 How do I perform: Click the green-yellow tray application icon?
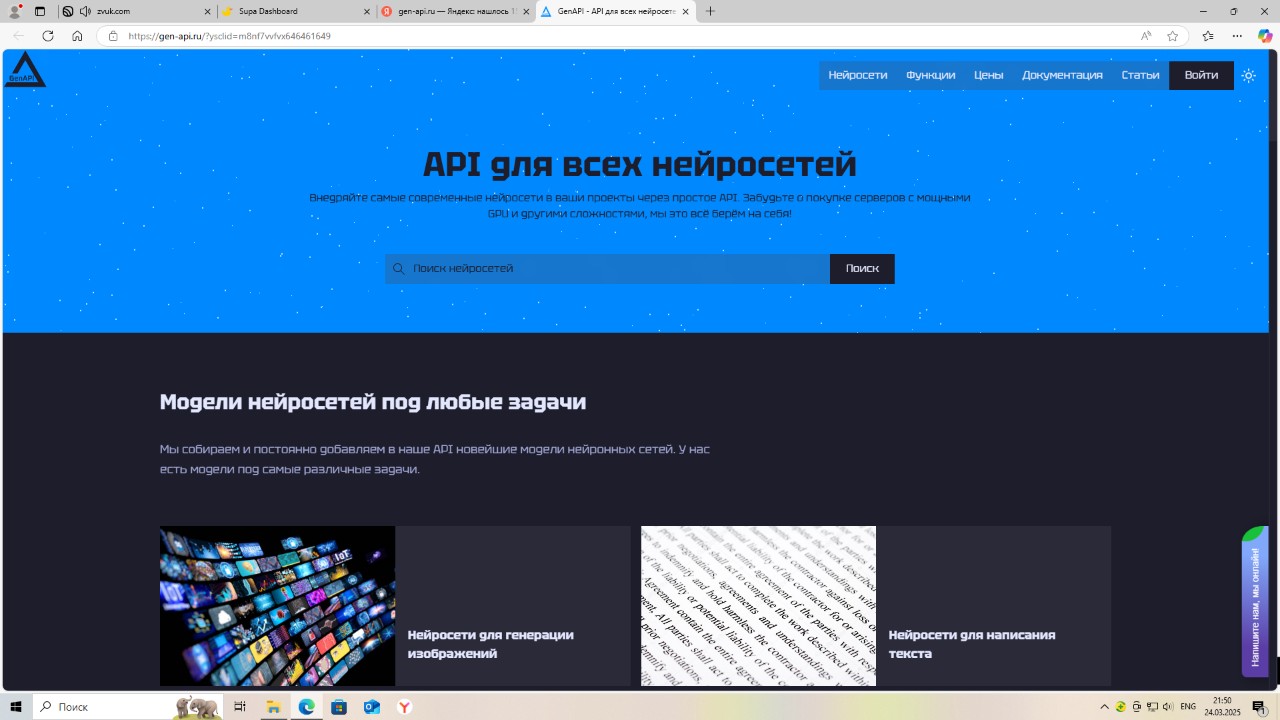point(1121,707)
